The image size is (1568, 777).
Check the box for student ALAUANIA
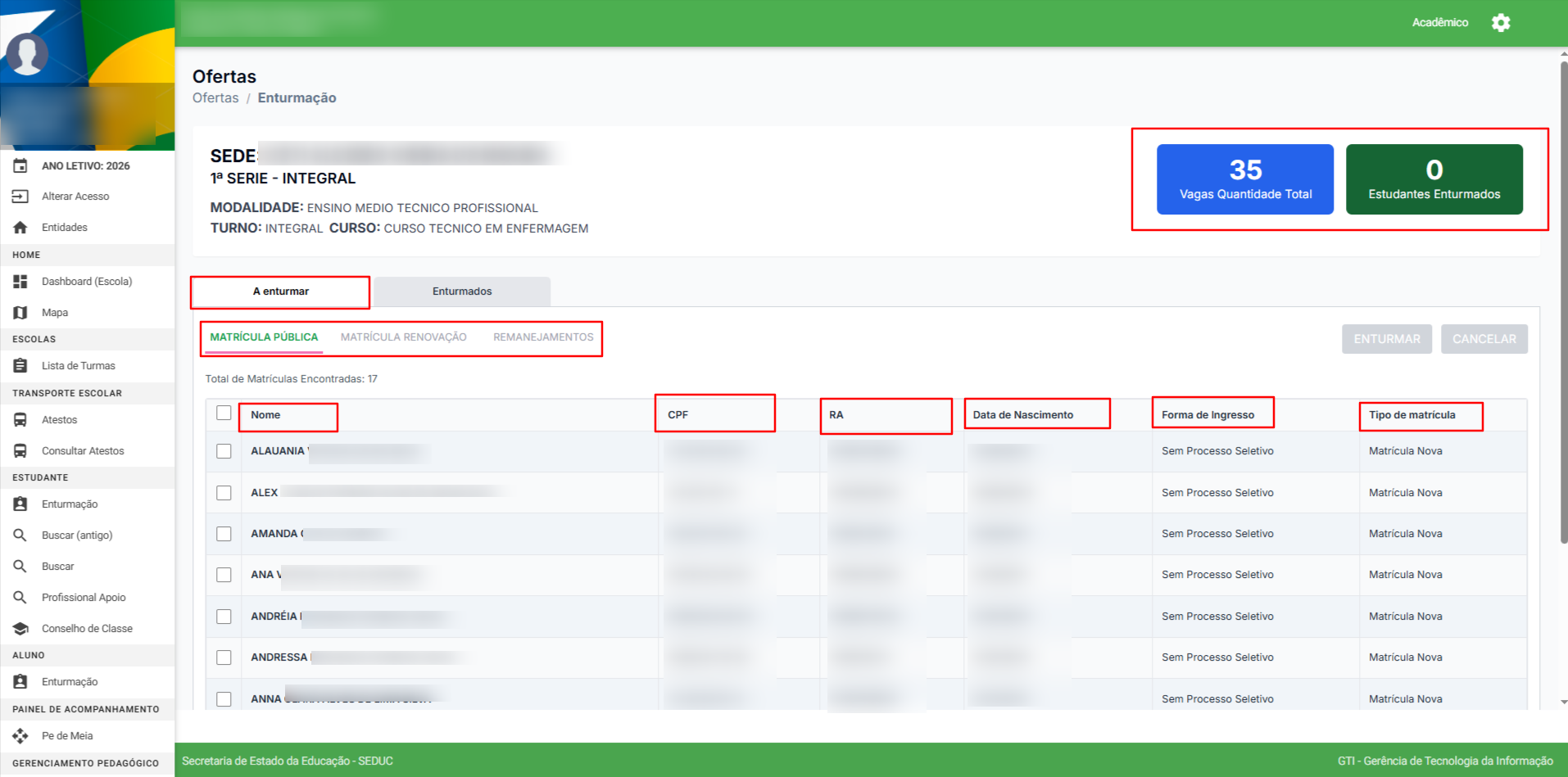[224, 451]
